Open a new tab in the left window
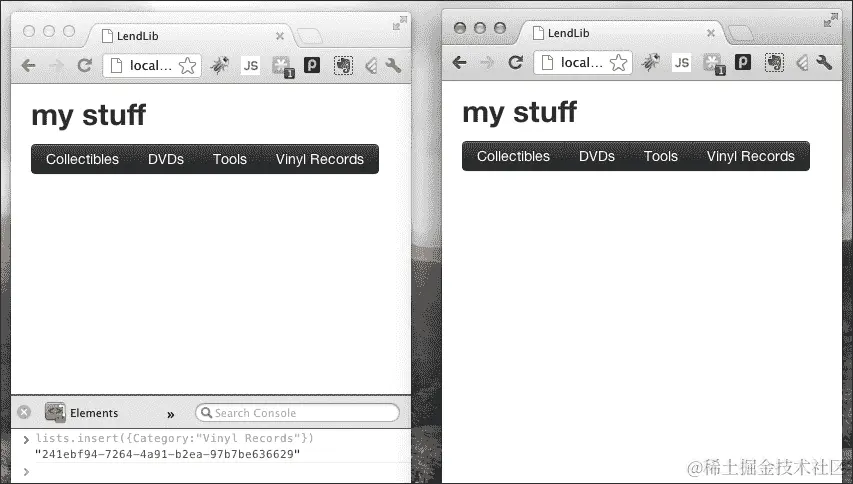The height and width of the screenshot is (484, 853). tap(310, 37)
